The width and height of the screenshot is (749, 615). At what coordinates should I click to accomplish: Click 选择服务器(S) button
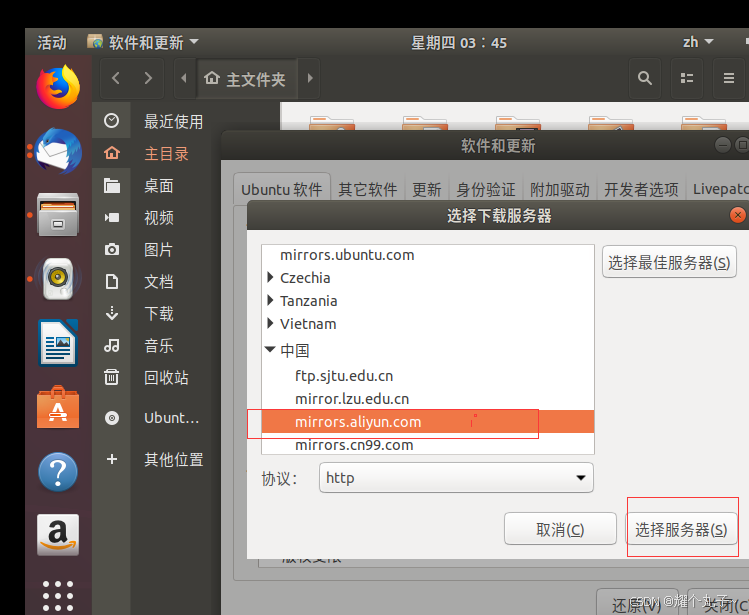681,529
